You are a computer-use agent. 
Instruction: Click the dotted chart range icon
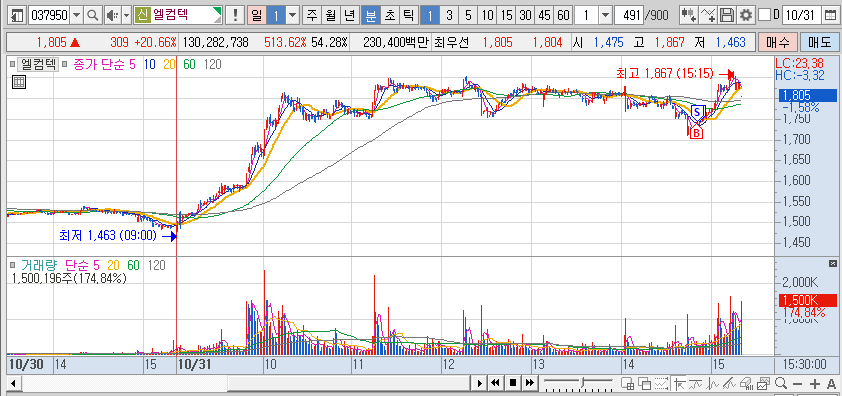point(662,383)
